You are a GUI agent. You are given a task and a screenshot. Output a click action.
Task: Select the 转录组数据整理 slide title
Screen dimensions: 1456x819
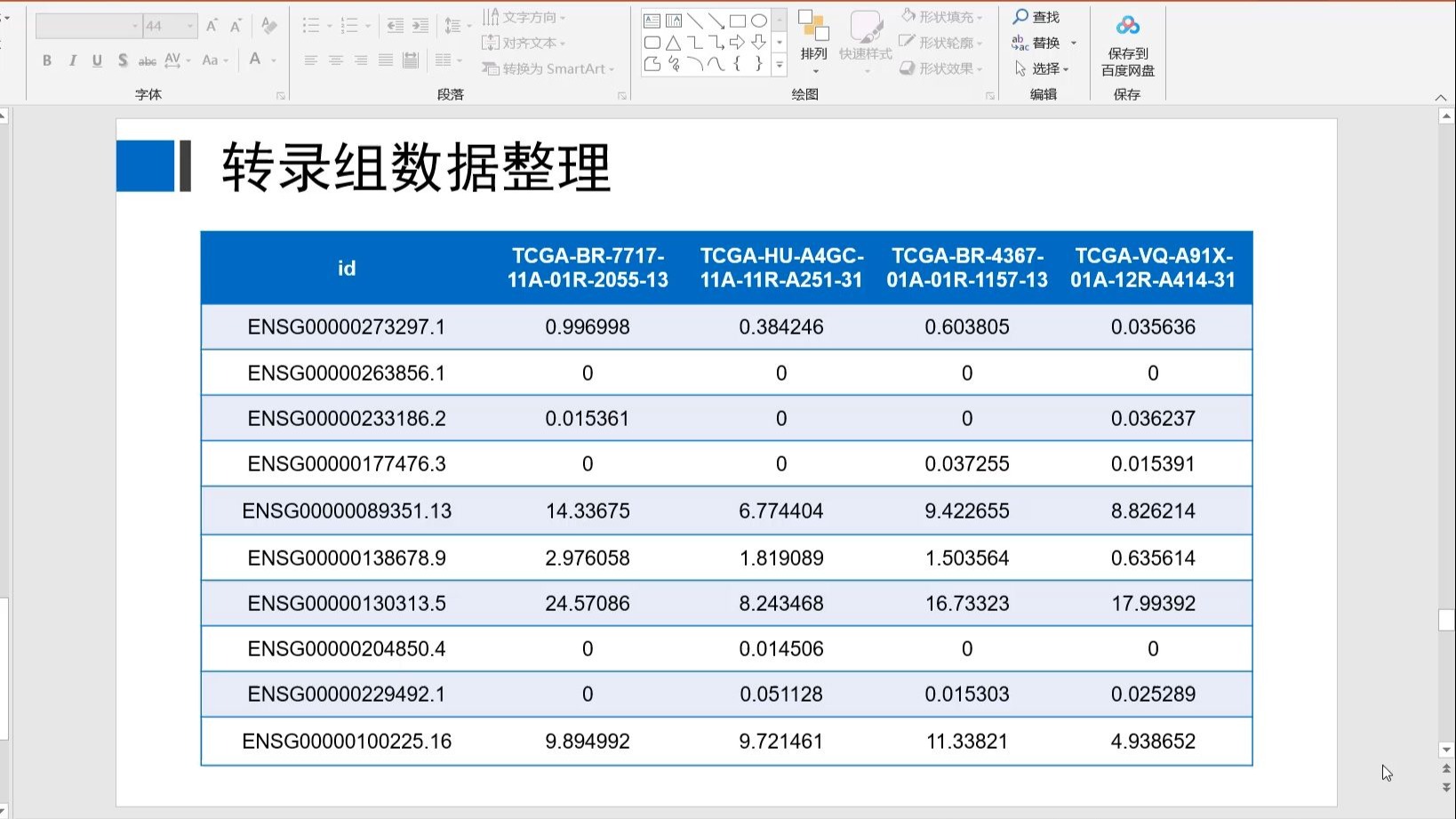[417, 167]
